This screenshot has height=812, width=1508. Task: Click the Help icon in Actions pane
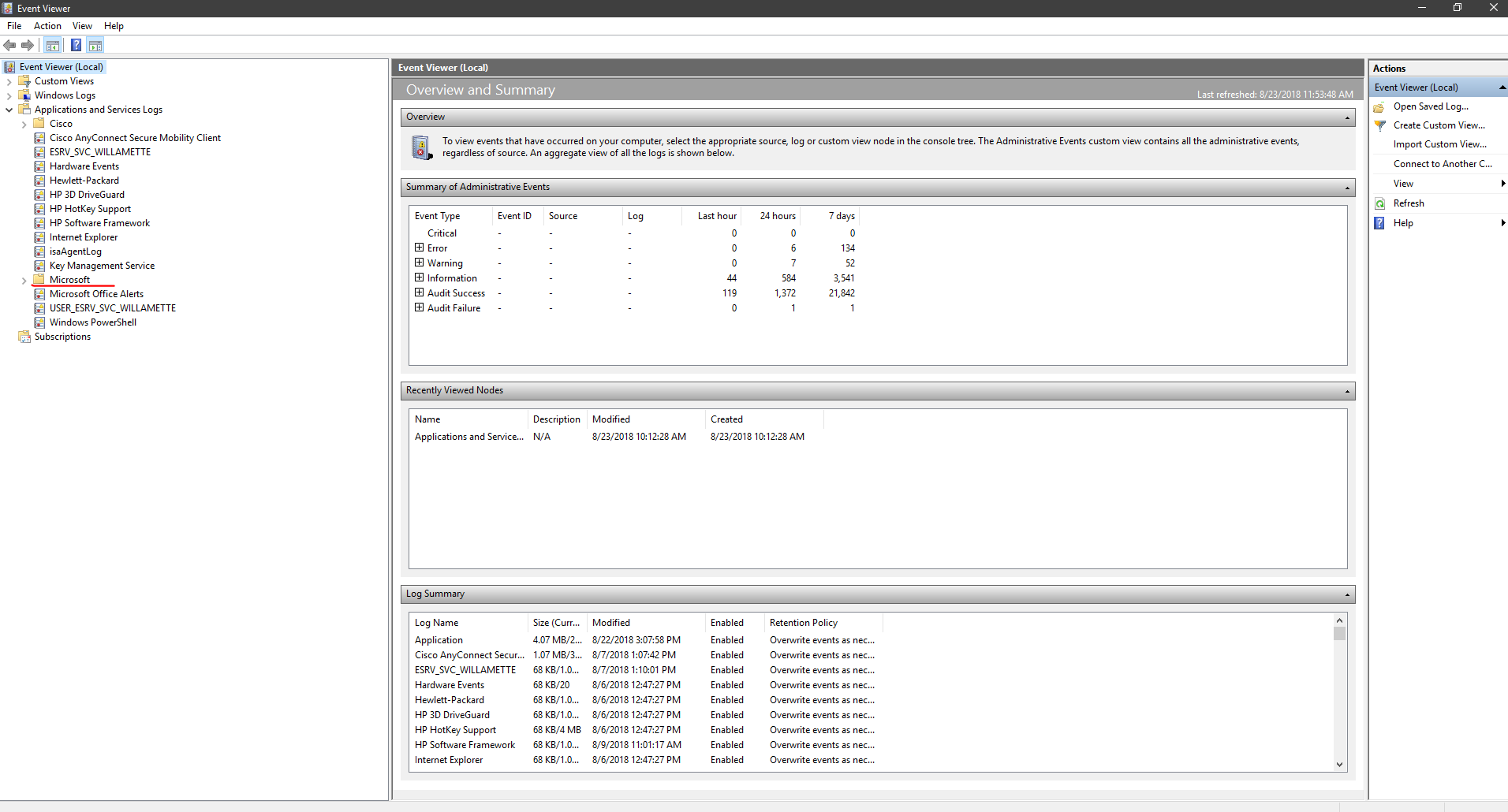tap(1379, 223)
